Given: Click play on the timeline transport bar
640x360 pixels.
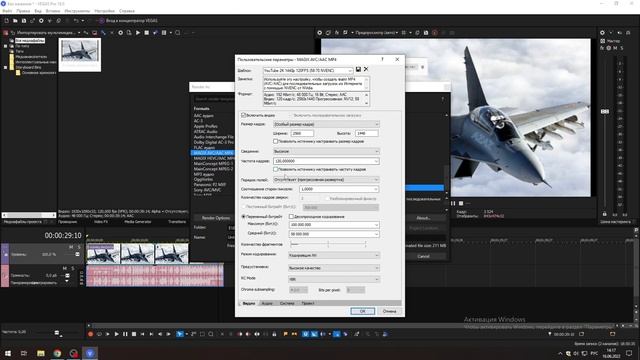Looking at the screenshot, I should click(x=116, y=334).
